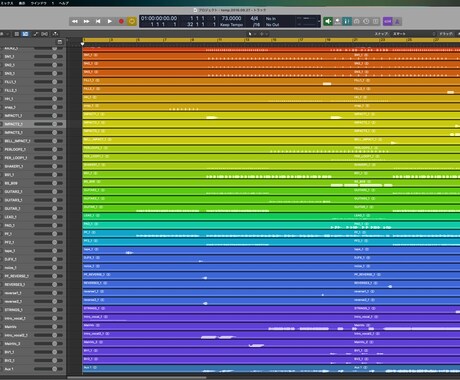The image size is (460, 380).
Task: Open the Window menu in the menu bar
Action: [x=39, y=3]
